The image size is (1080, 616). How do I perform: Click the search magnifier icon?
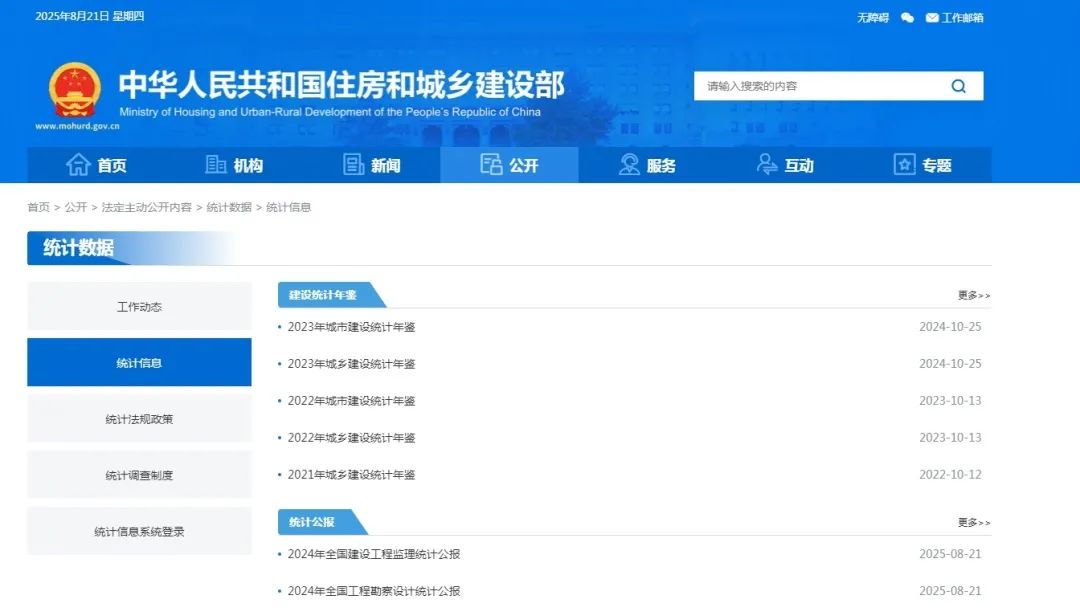pos(958,86)
